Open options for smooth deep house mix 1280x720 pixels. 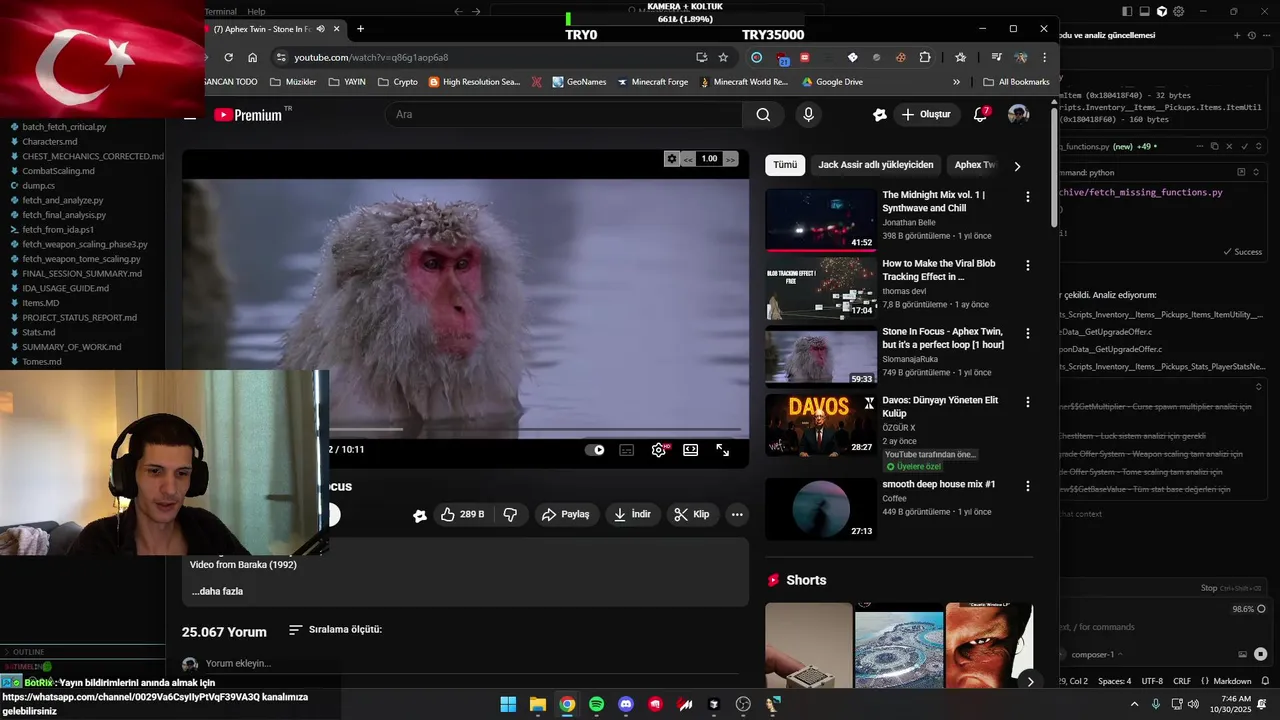[x=1027, y=486]
